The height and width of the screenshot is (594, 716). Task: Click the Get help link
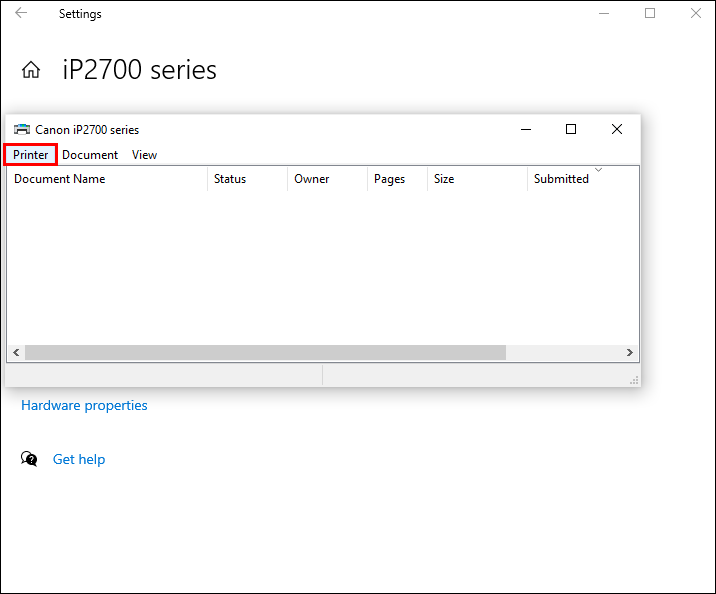(79, 459)
